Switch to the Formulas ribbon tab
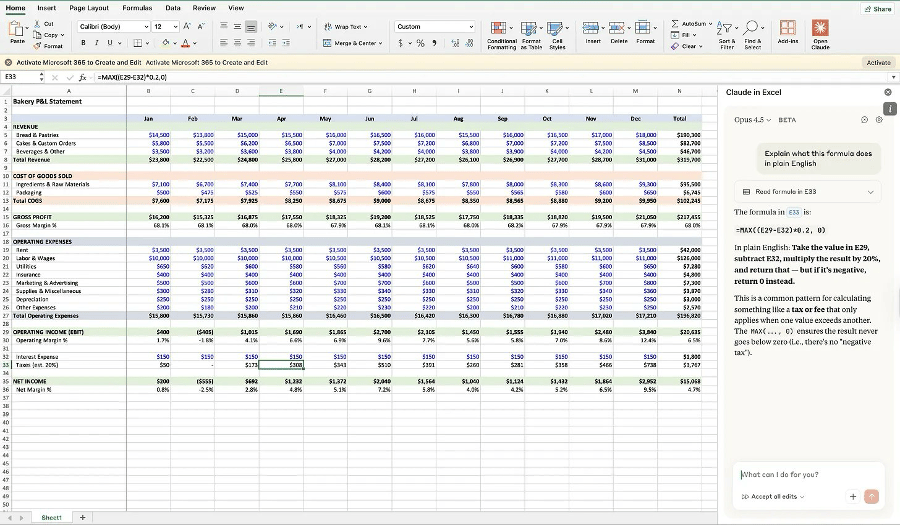Image resolution: width=900 pixels, height=526 pixels. point(137,7)
